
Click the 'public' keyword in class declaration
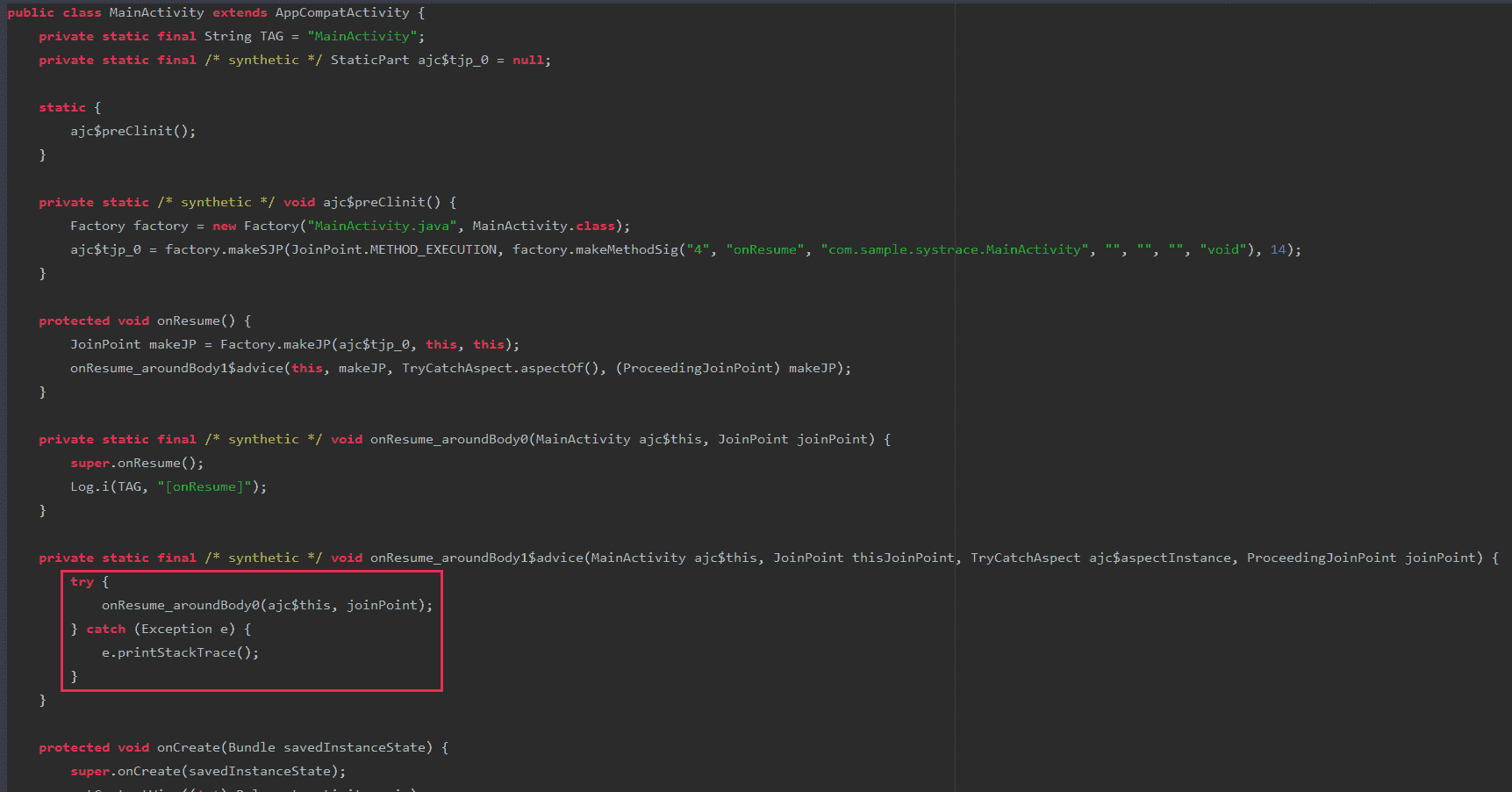31,12
